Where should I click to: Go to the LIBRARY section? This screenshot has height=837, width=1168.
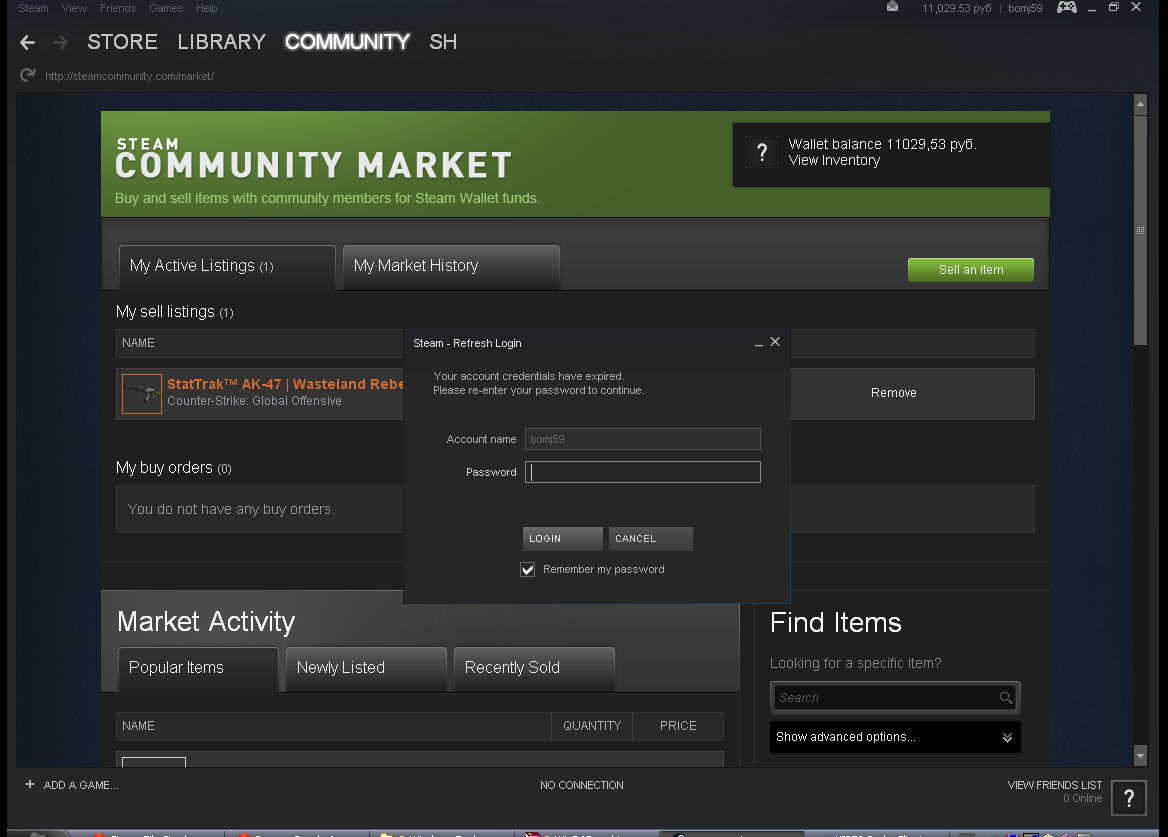click(x=221, y=42)
